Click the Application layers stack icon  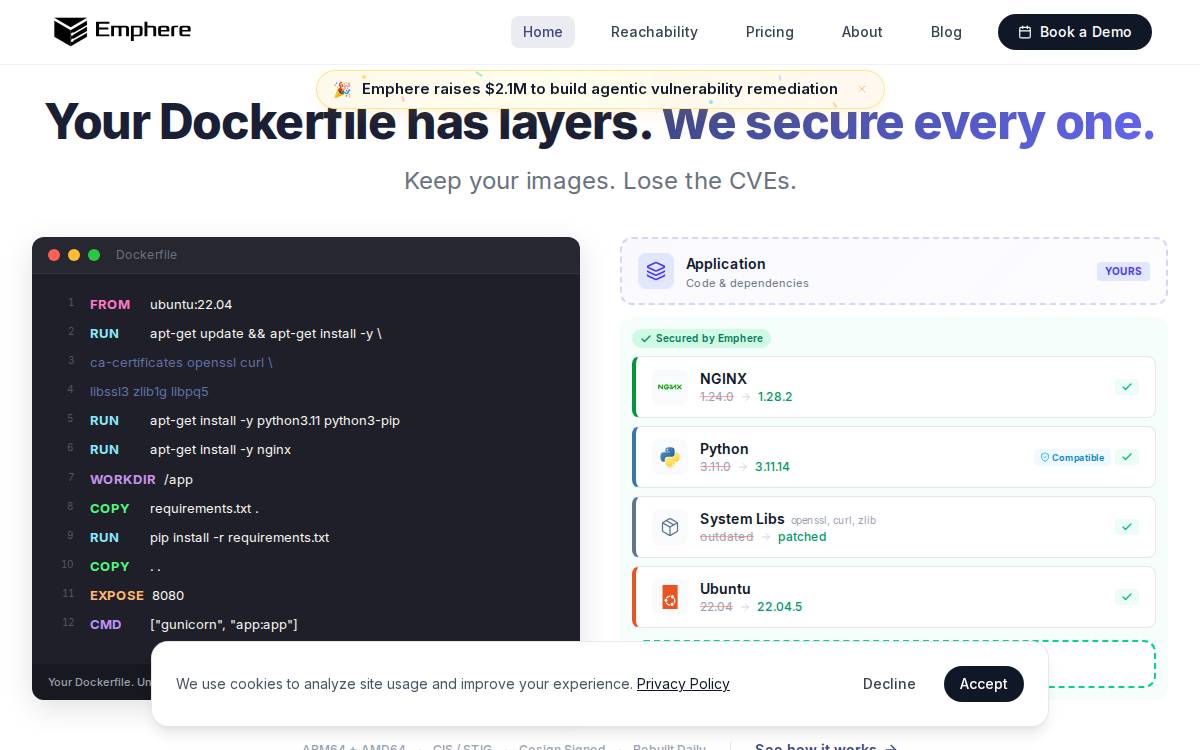656,271
